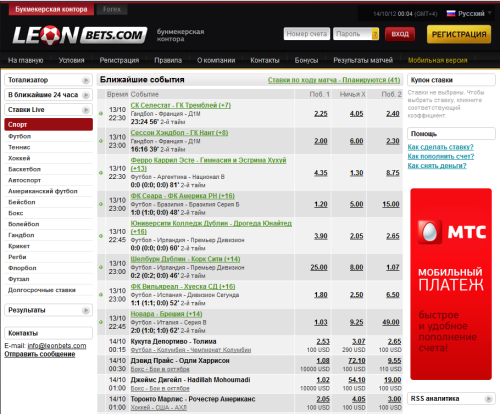Click the green live indicator for СК Селестат match

point(101,114)
